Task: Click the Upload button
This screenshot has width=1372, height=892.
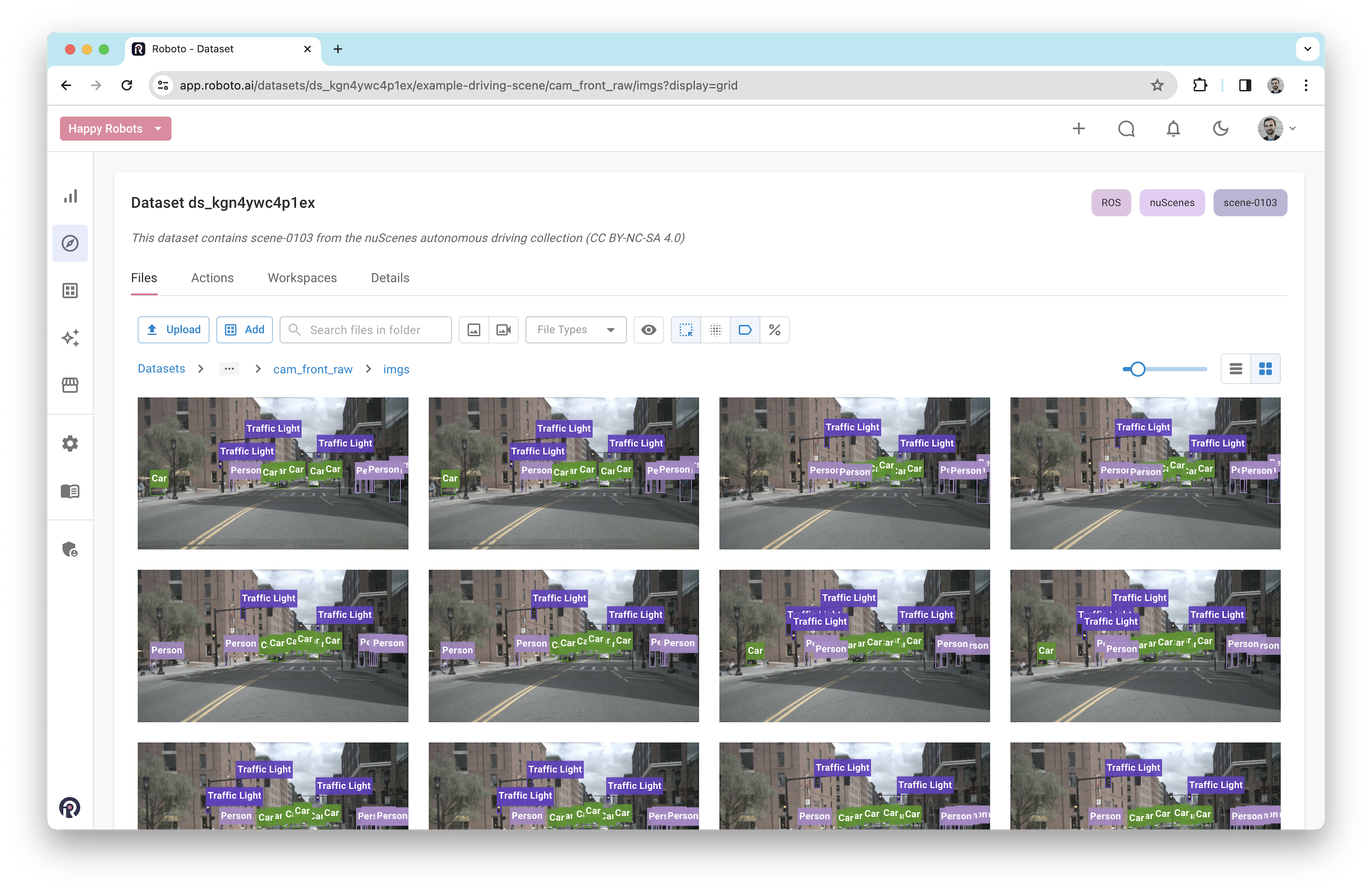Action: (x=173, y=330)
